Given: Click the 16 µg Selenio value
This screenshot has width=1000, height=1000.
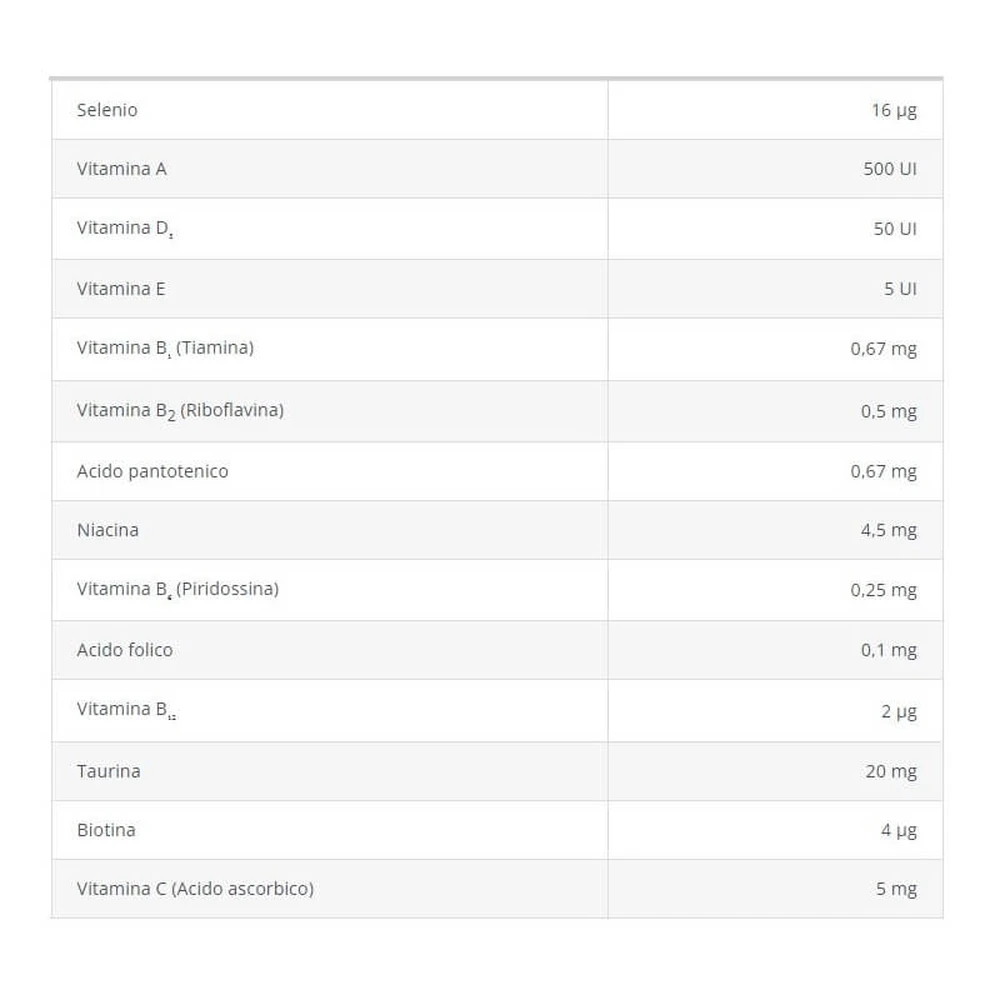Looking at the screenshot, I should tap(894, 110).
